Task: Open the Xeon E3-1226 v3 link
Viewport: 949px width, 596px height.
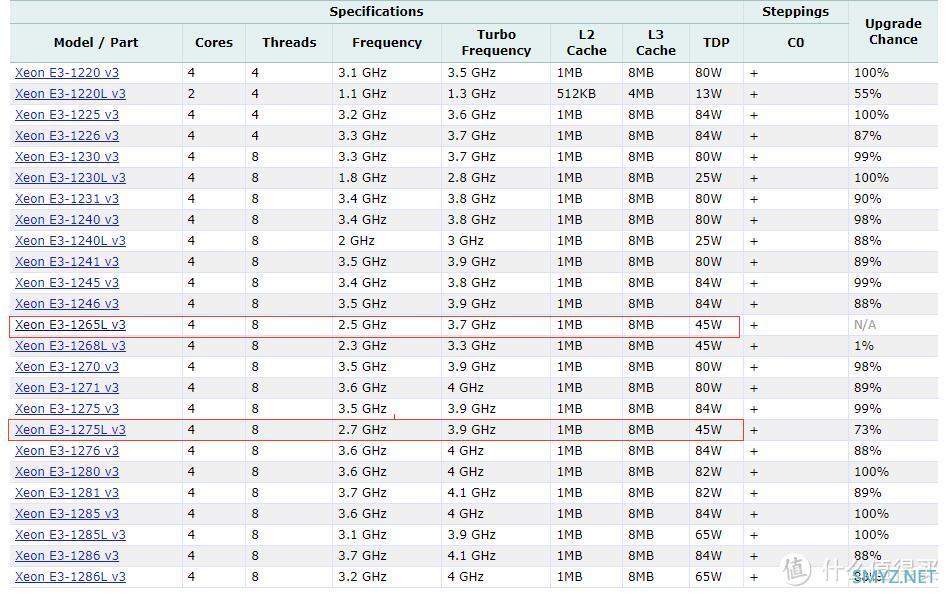Action: pyautogui.click(x=67, y=136)
